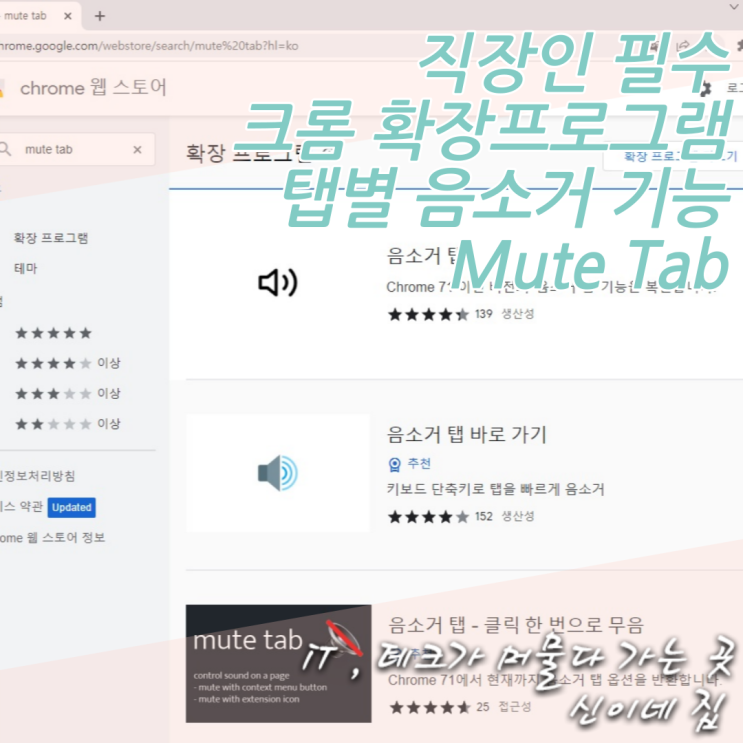Filter by five star rating
Viewport: 743px width, 743px height.
(53, 333)
